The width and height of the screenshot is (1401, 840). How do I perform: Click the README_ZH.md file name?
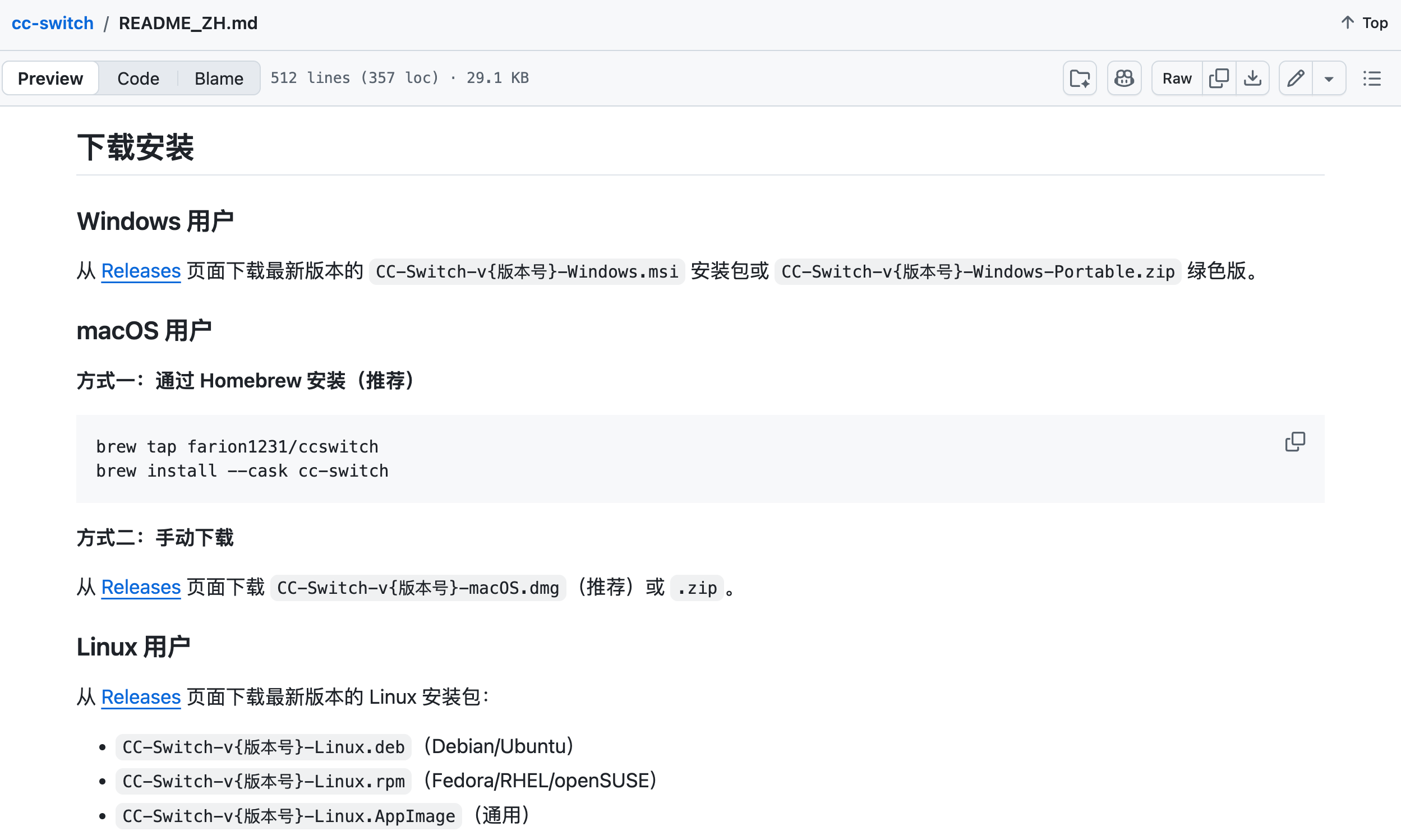point(188,23)
